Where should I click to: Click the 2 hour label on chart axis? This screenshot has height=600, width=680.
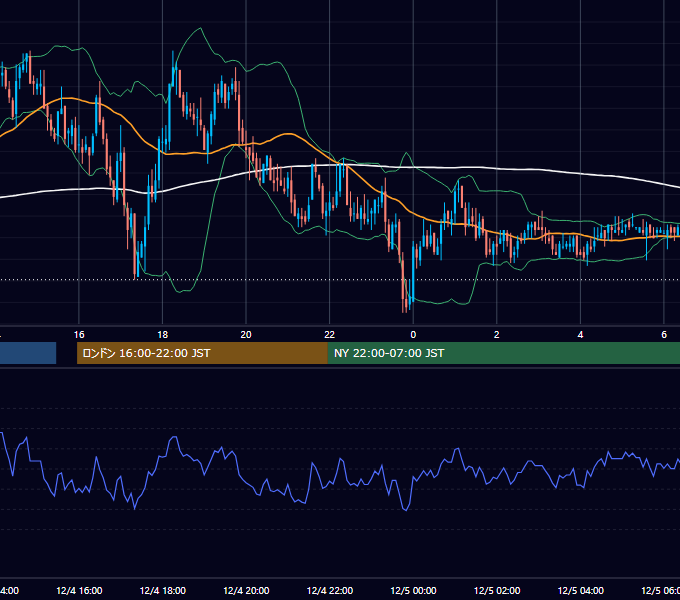pos(497,335)
